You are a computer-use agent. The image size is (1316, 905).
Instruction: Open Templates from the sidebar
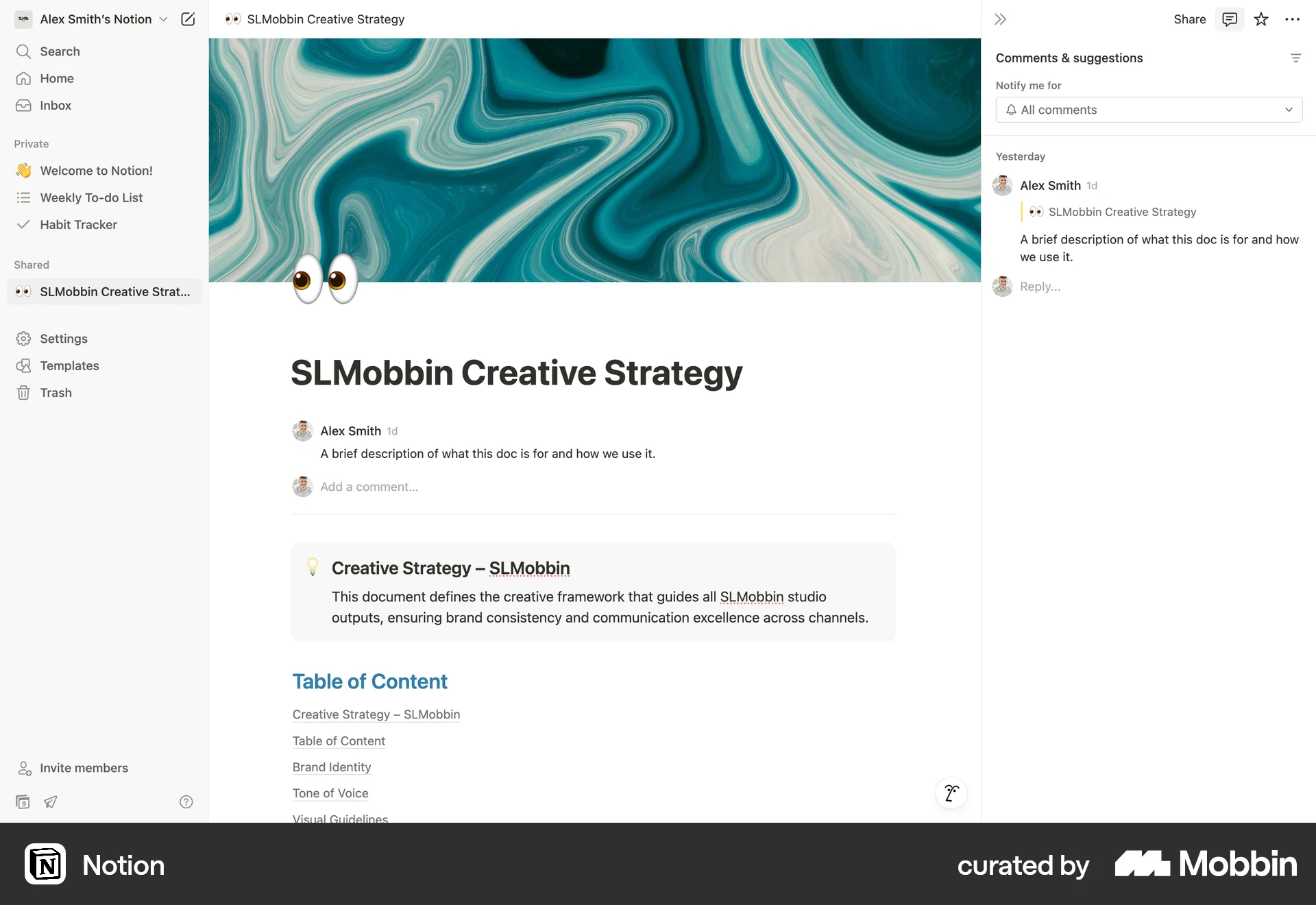(69, 365)
